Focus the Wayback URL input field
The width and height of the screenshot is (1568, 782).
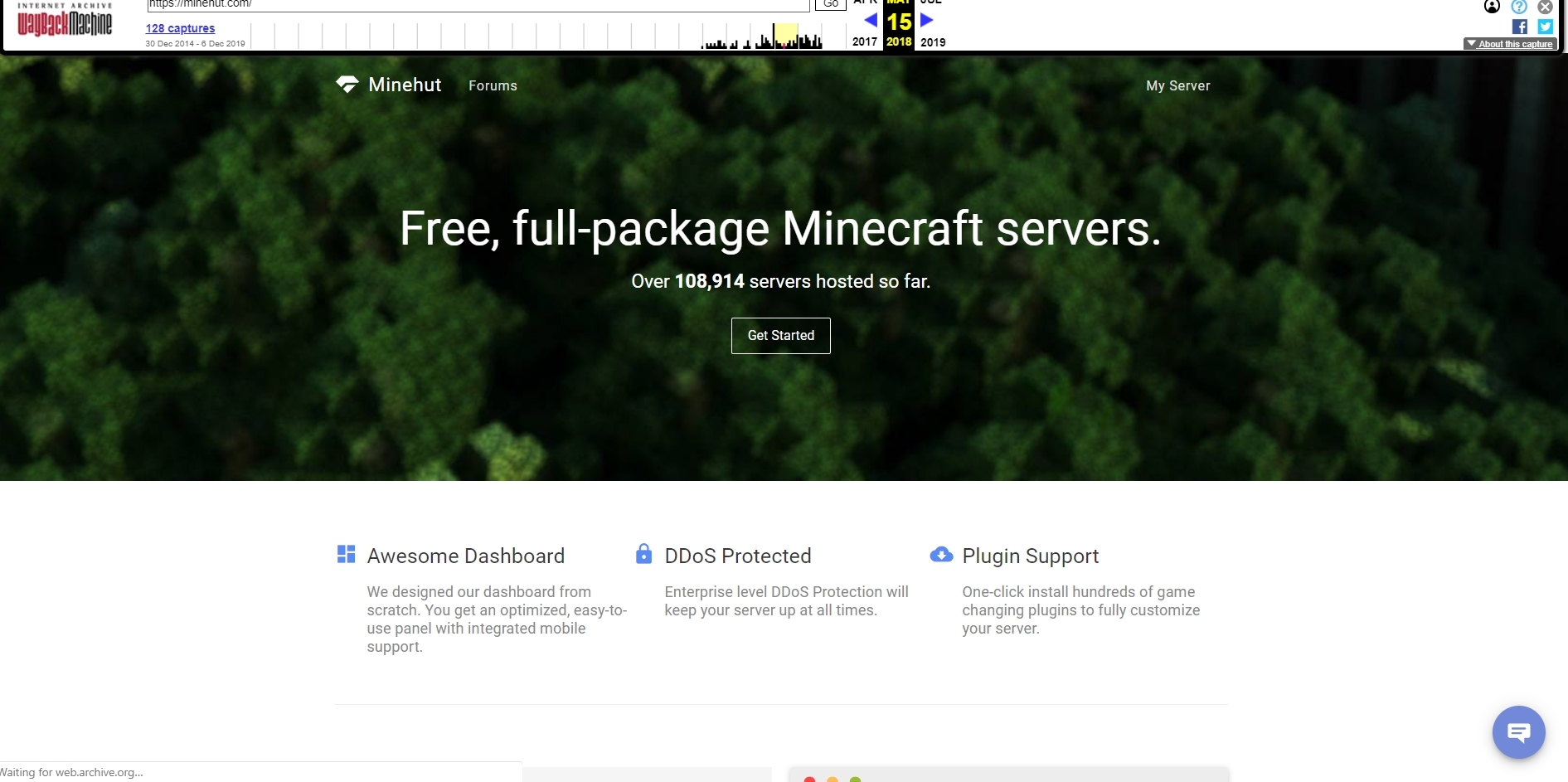coord(478,5)
